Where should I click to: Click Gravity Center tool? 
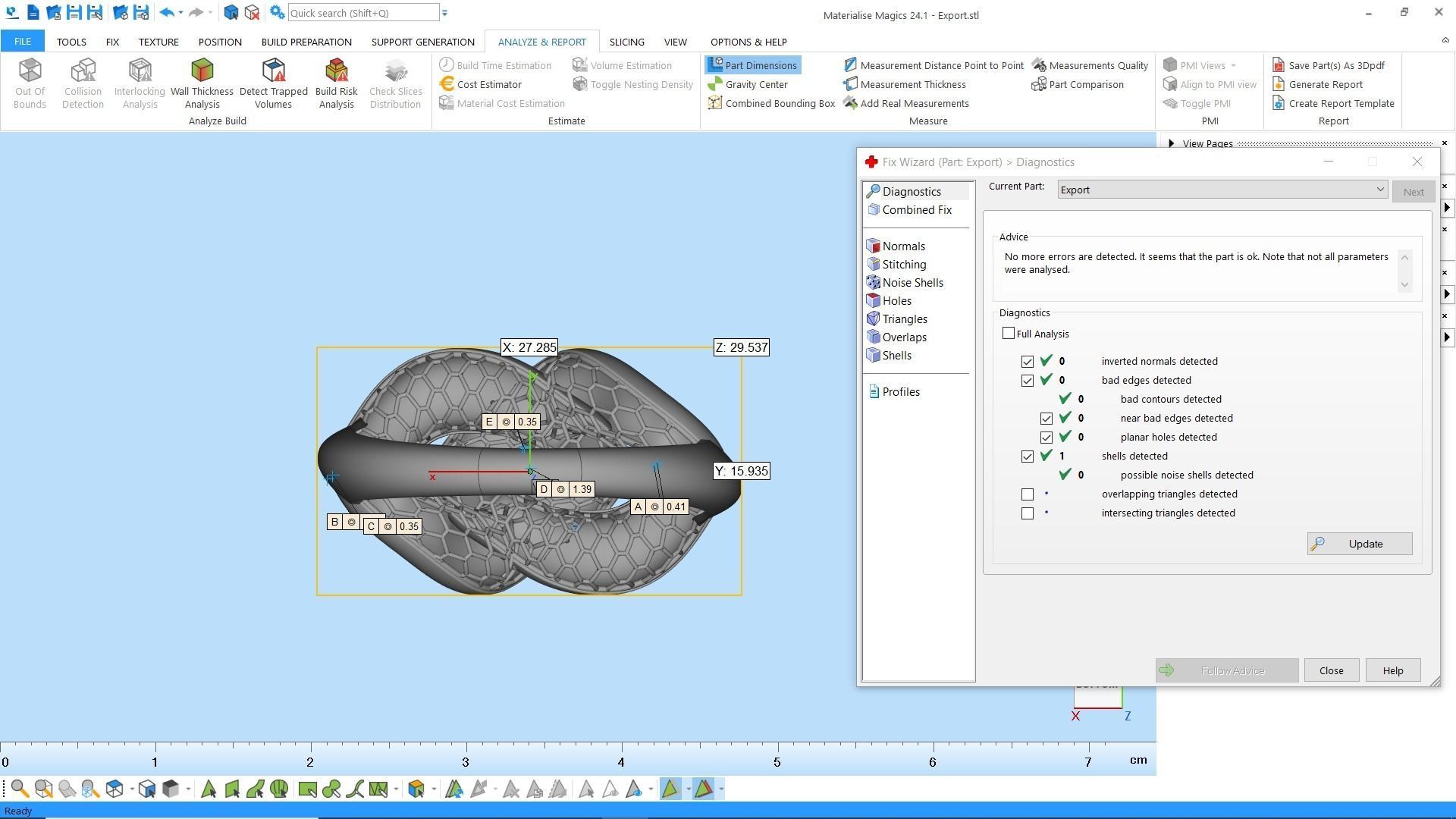tap(755, 84)
